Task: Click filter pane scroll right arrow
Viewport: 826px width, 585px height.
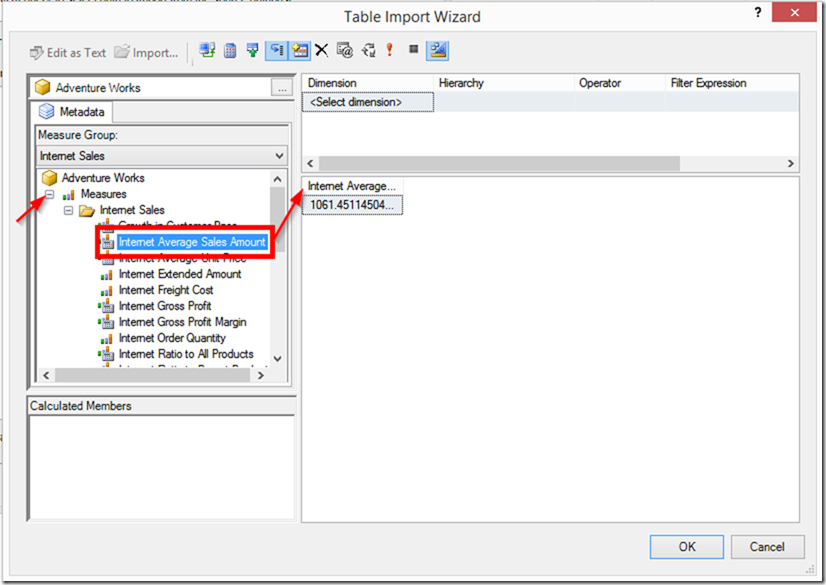Action: click(791, 164)
